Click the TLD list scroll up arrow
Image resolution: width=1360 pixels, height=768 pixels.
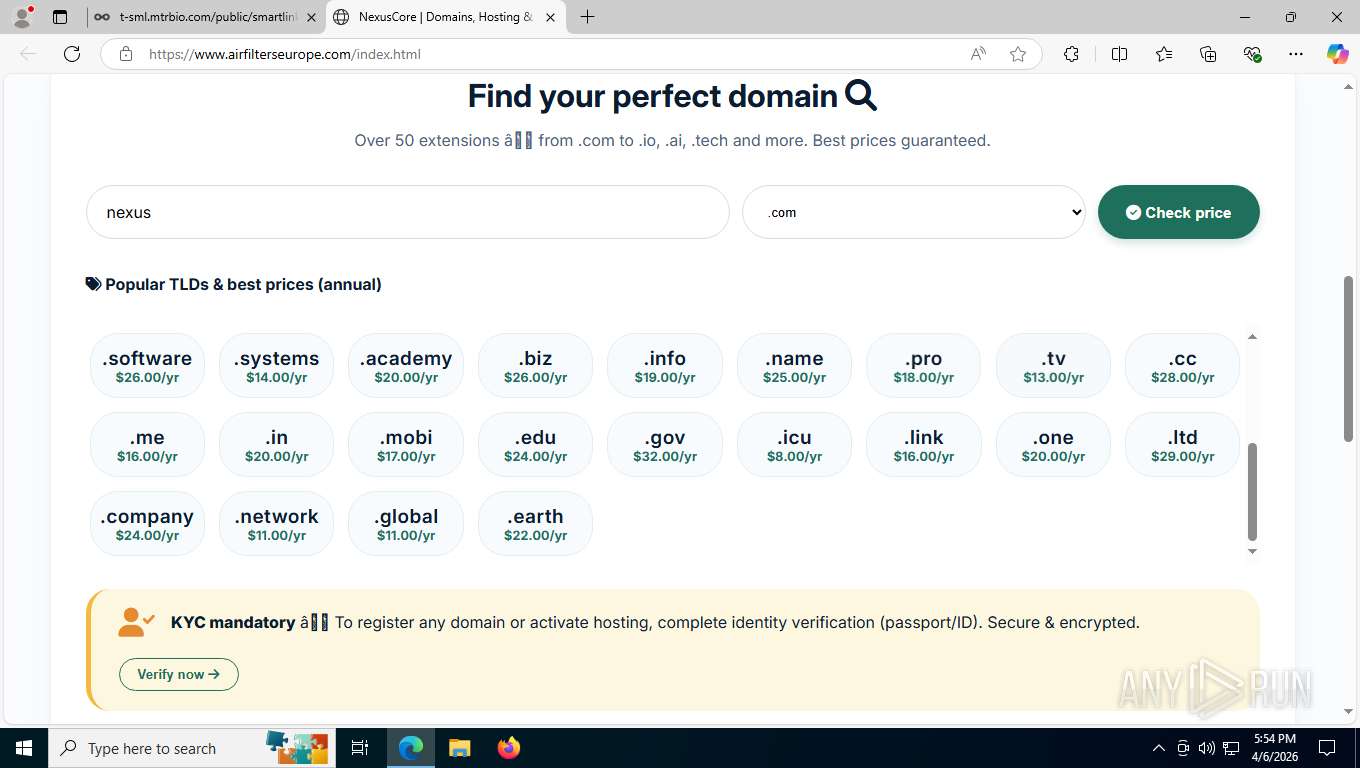[x=1252, y=337]
